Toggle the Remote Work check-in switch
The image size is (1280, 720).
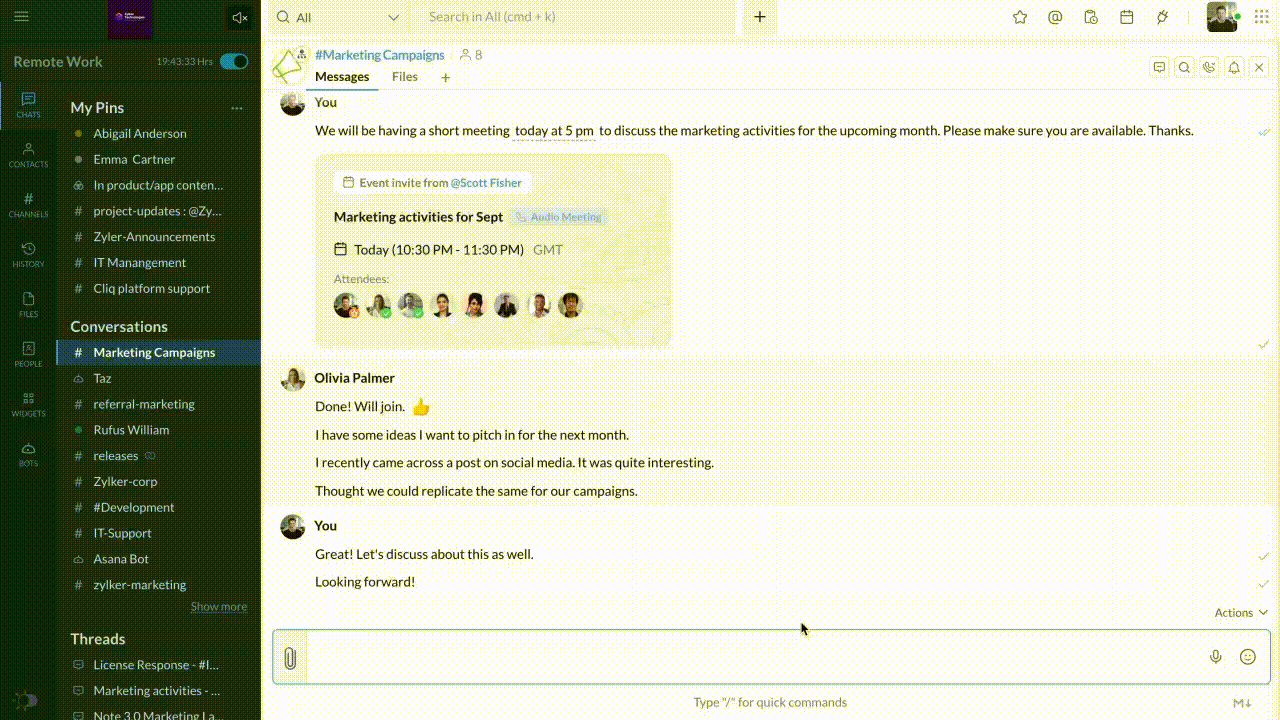(x=234, y=62)
